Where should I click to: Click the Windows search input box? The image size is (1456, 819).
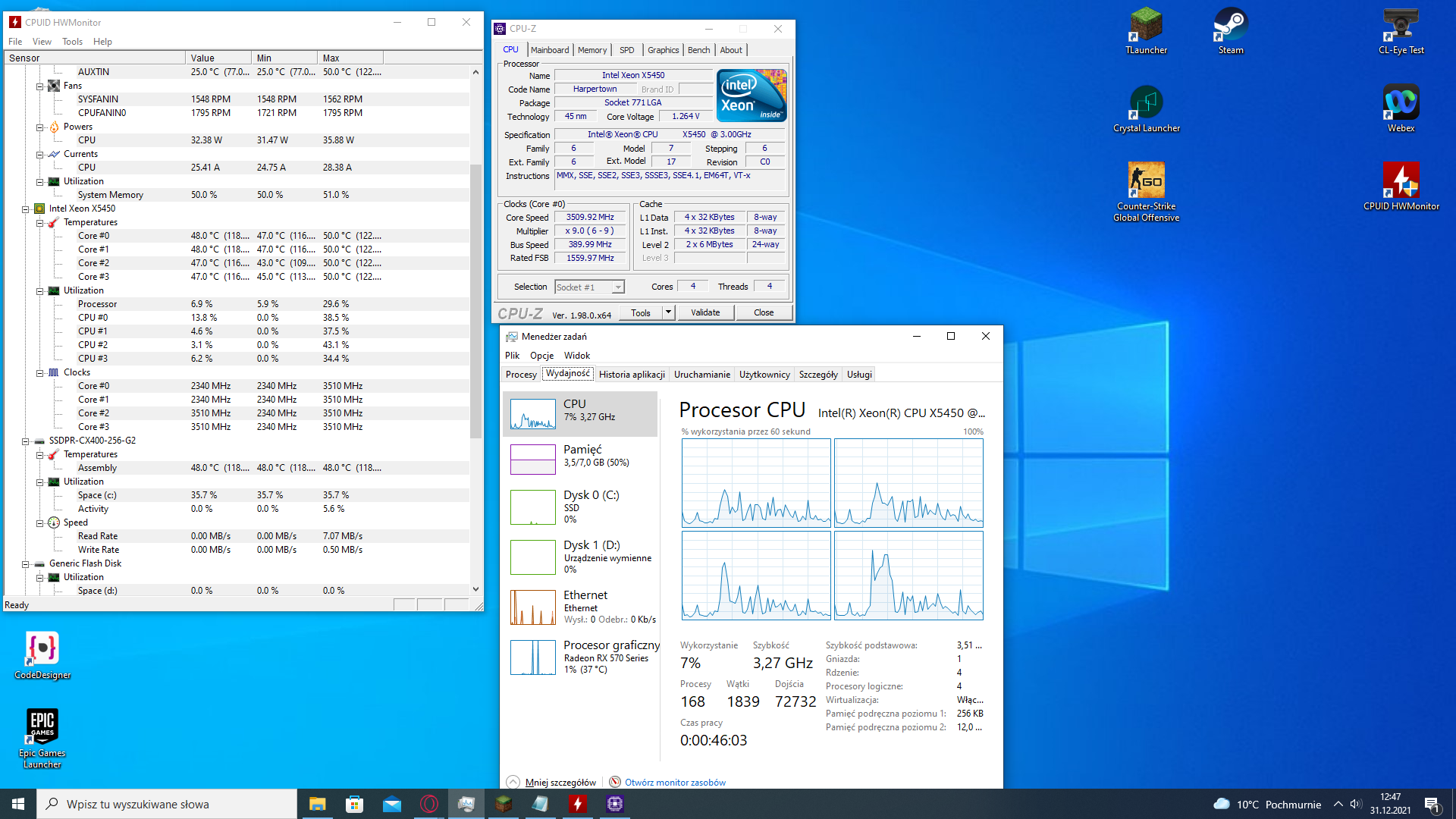click(167, 803)
